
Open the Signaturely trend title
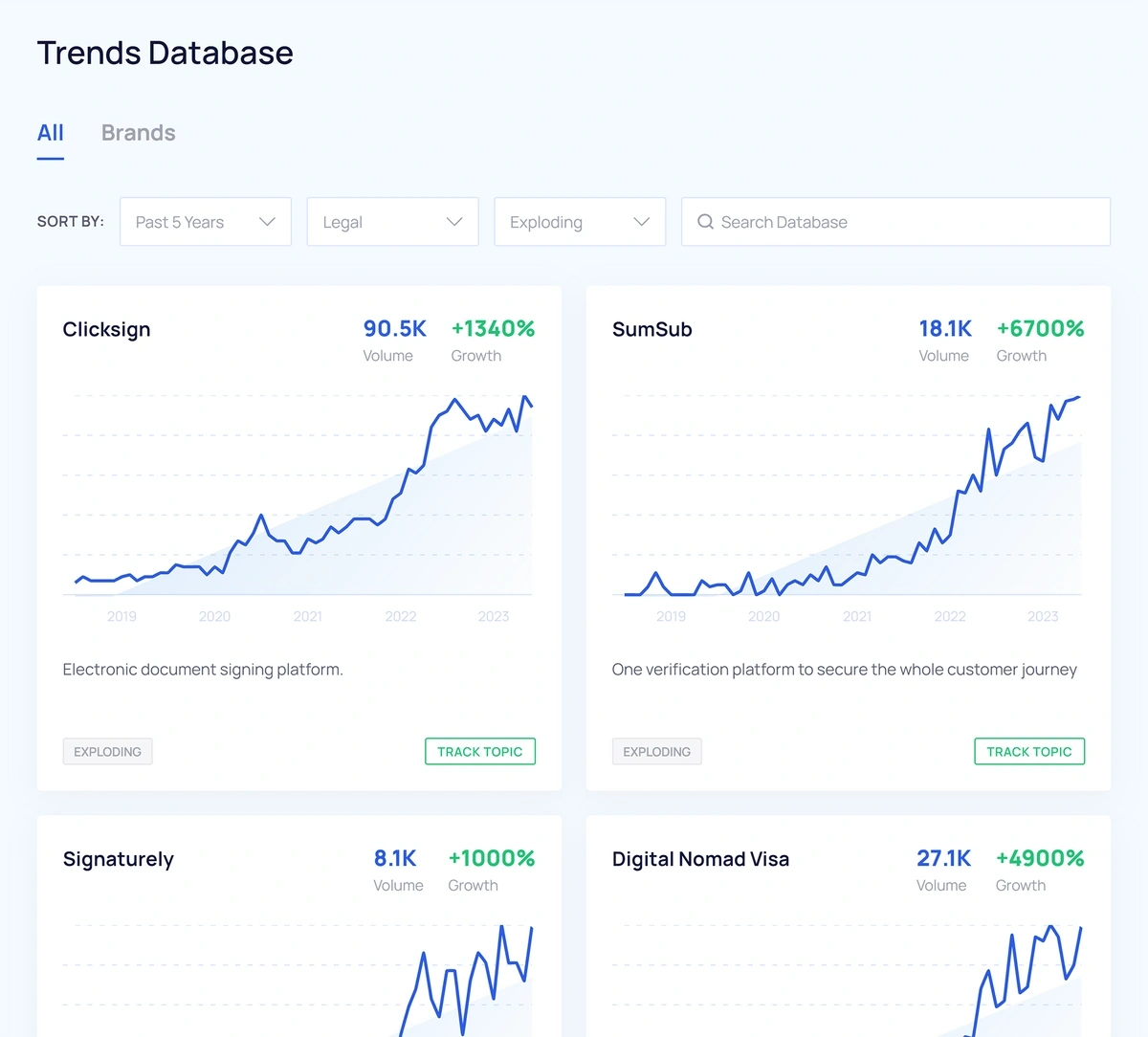pyautogui.click(x=119, y=859)
